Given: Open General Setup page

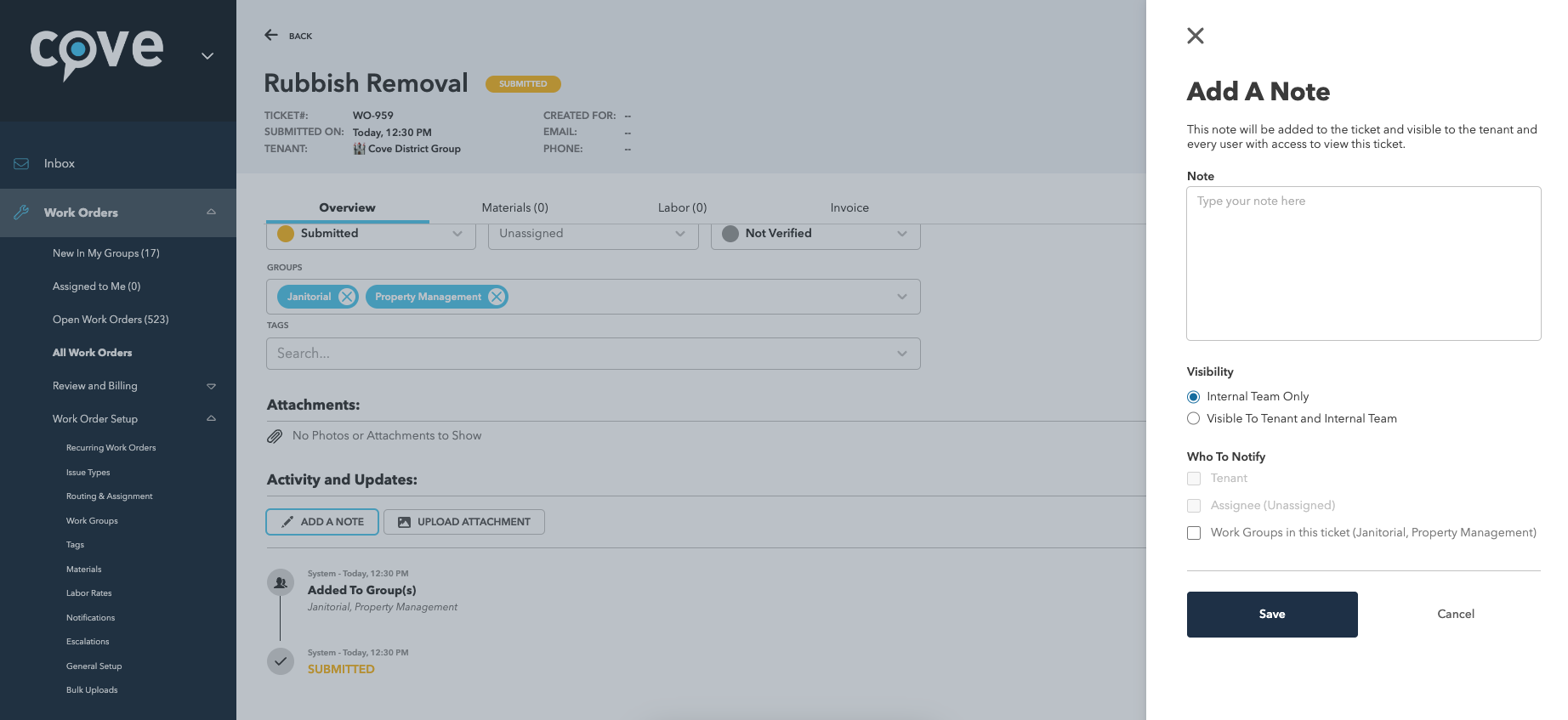Looking at the screenshot, I should click(94, 666).
